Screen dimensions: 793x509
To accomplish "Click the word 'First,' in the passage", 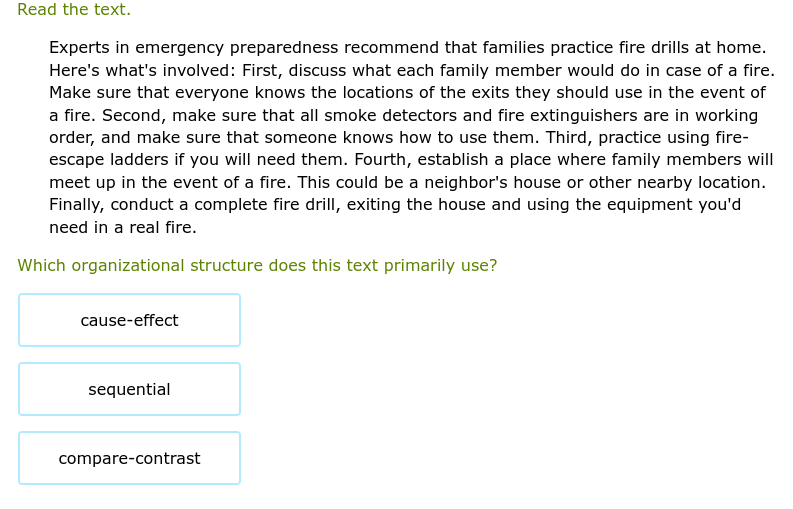I will point(263,70).
